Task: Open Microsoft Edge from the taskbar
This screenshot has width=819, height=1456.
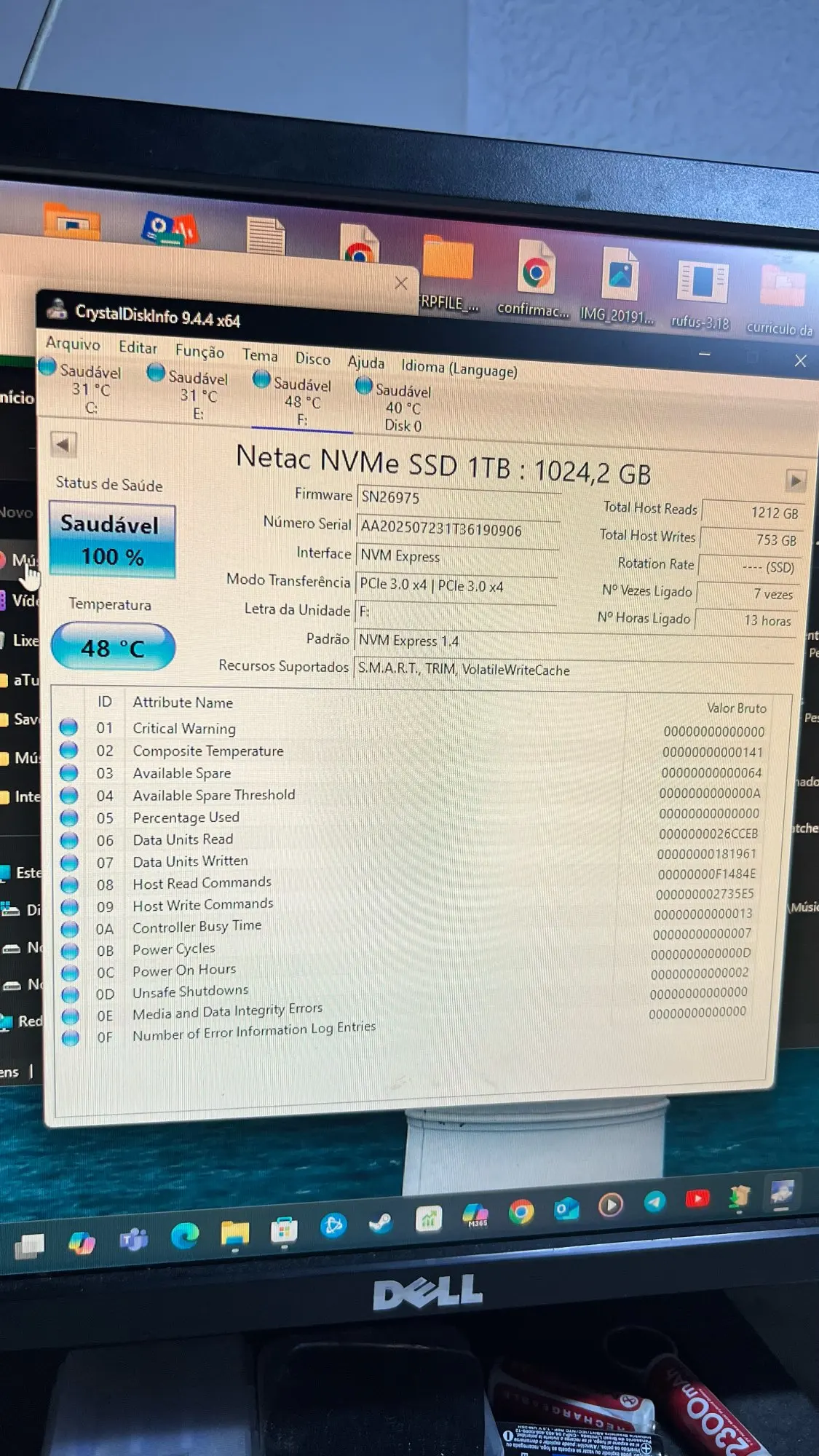Action: coord(185,1235)
